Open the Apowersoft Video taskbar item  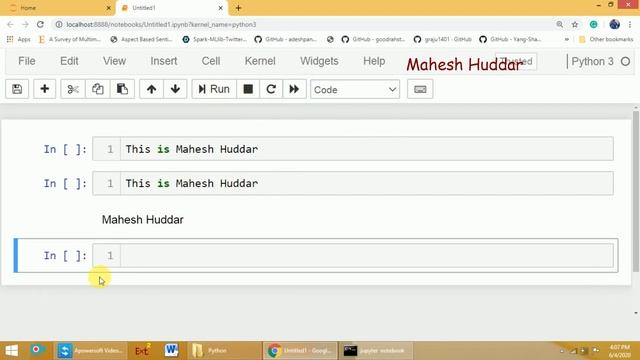click(90, 351)
